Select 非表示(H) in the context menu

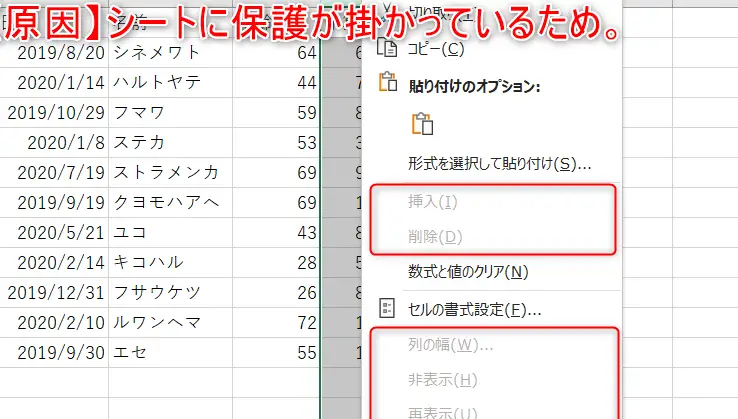[442, 381]
